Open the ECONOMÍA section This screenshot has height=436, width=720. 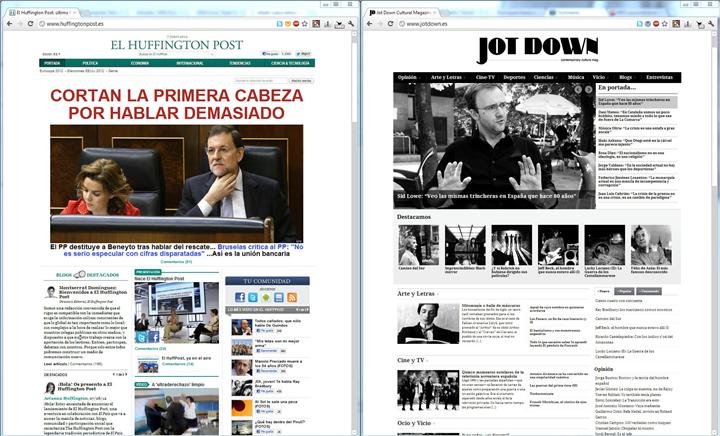140,63
